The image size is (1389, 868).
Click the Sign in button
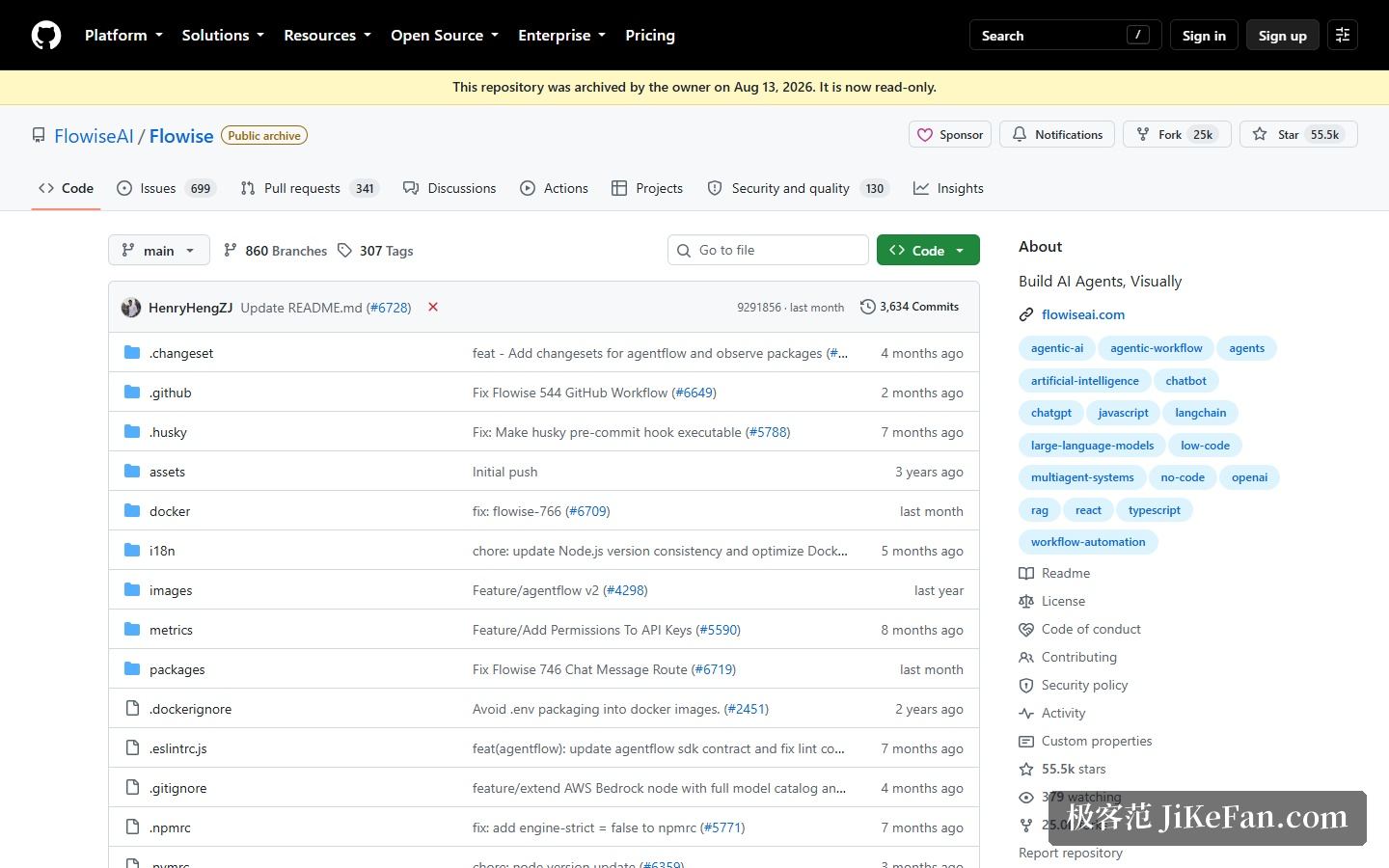coord(1204,35)
